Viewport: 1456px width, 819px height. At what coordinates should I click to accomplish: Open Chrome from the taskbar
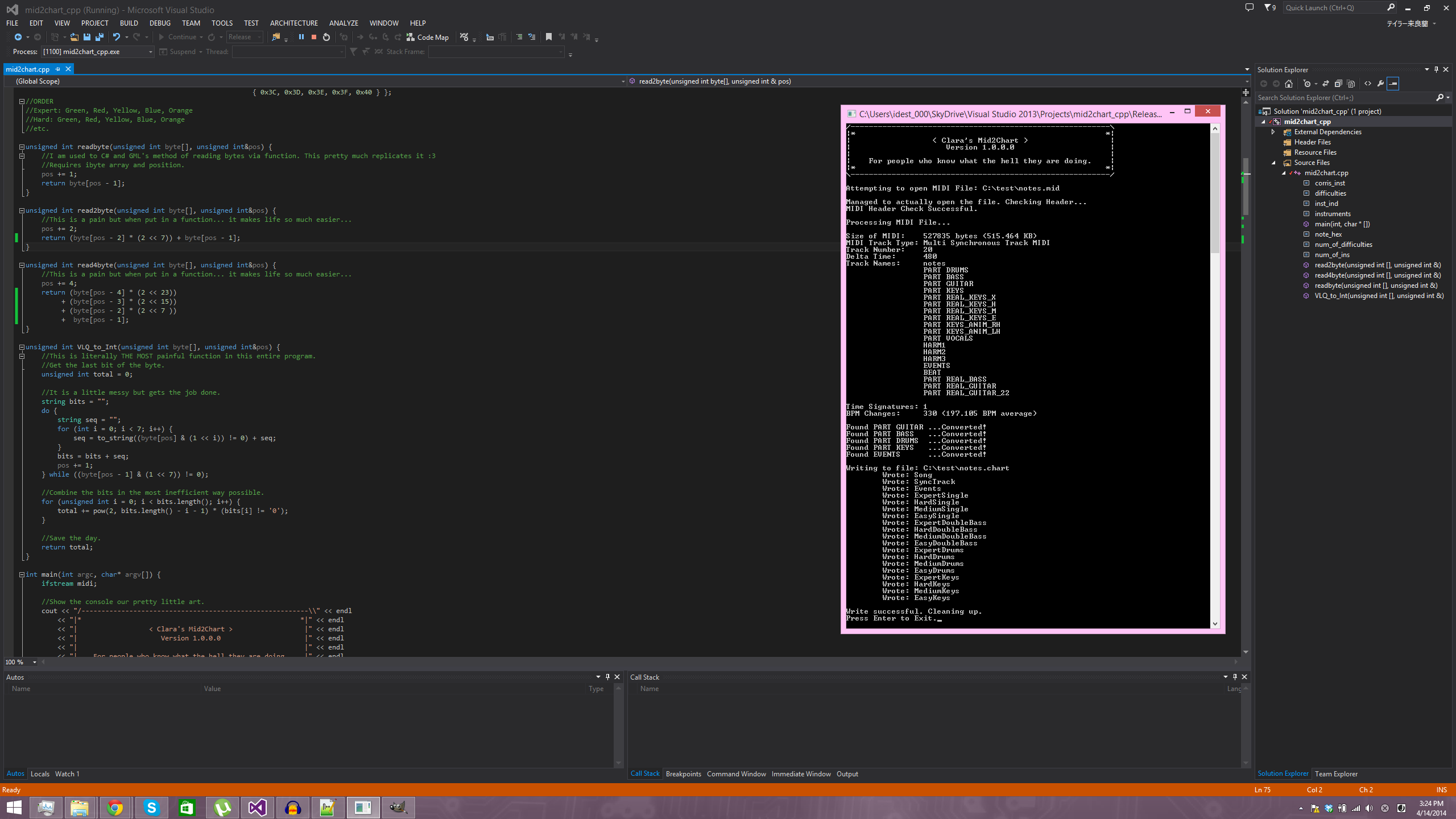coord(115,808)
